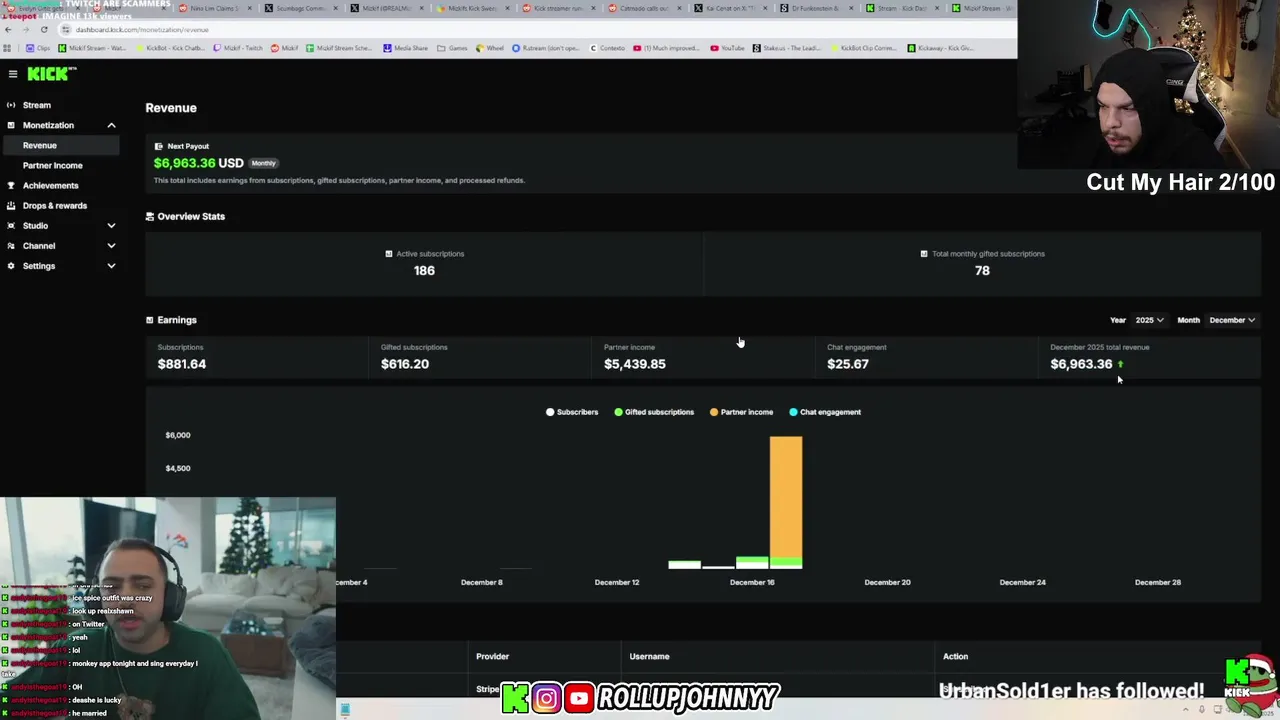Open the Mizkif Stream Schedule bookmark
Screen dimensions: 1280x720
339,48
